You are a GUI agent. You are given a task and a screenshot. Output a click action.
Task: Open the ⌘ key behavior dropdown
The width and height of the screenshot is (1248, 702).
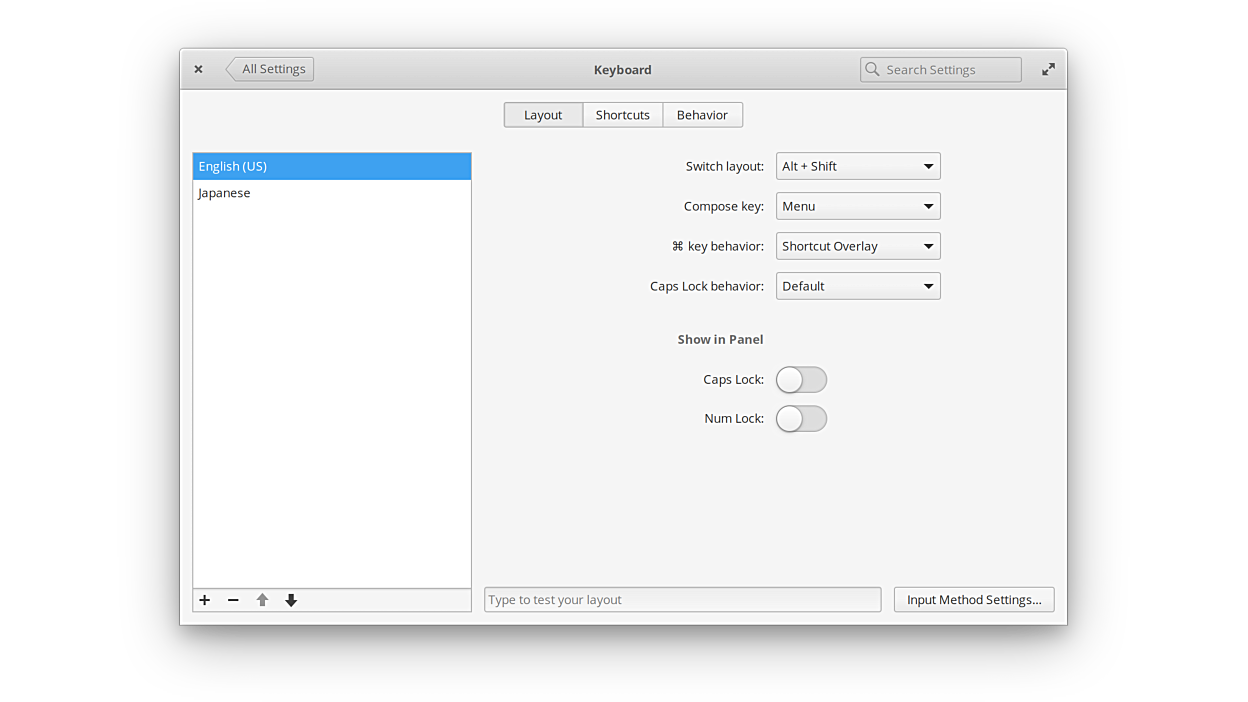pyautogui.click(x=858, y=246)
